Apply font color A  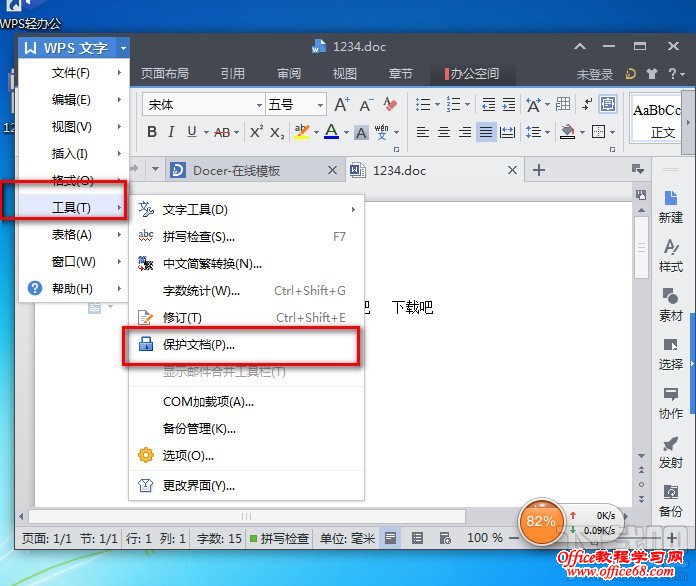coord(332,132)
